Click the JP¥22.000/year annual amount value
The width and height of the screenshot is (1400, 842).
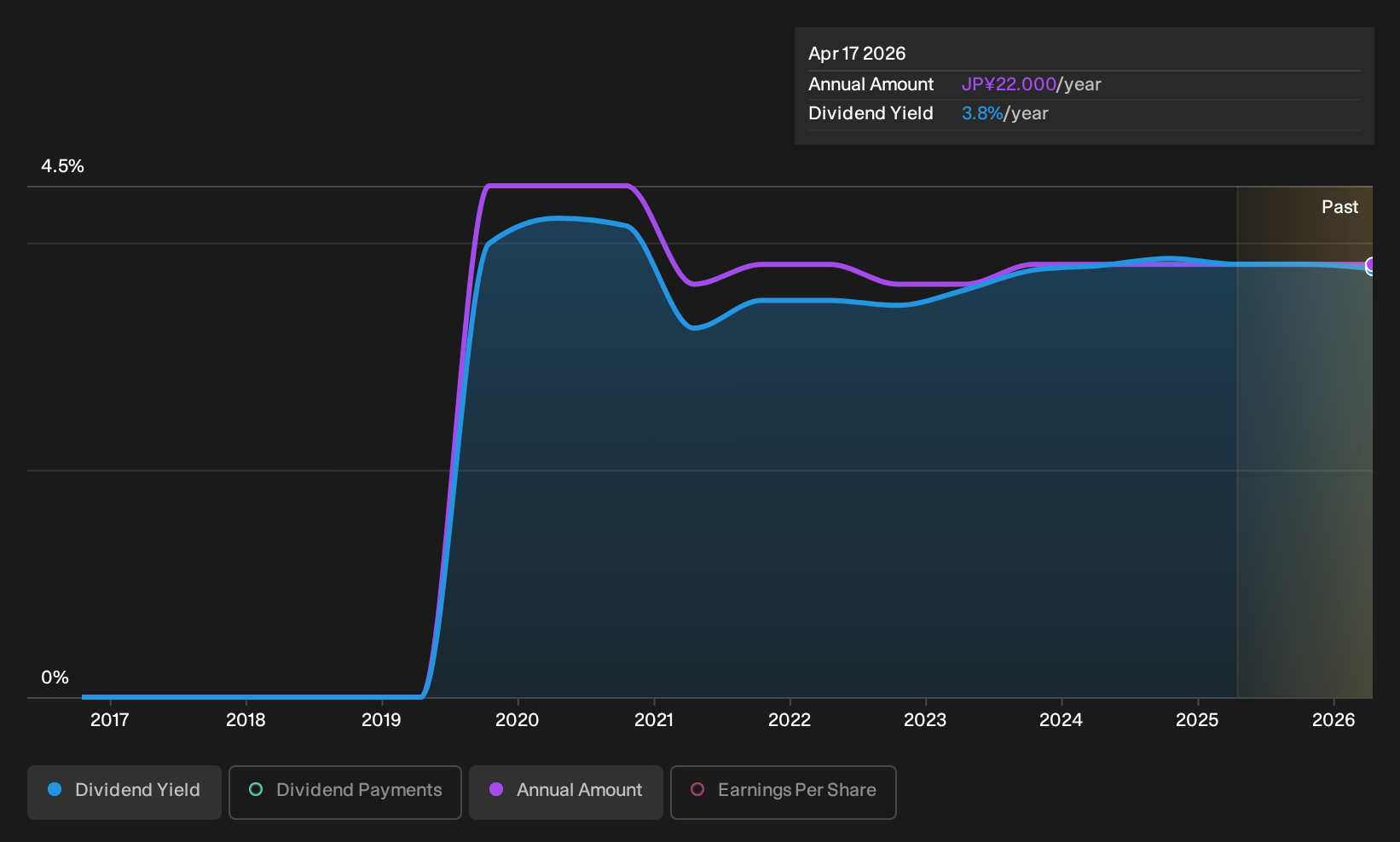point(1032,84)
